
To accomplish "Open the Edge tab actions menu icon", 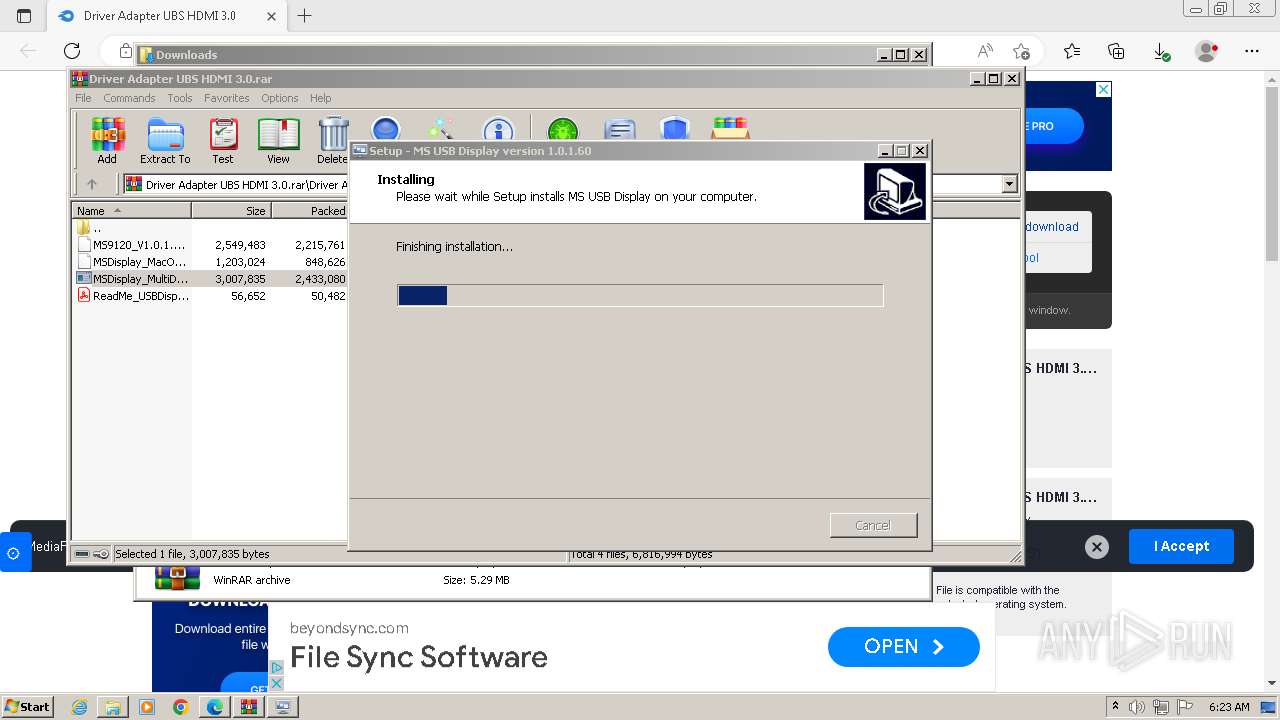I will click(24, 15).
